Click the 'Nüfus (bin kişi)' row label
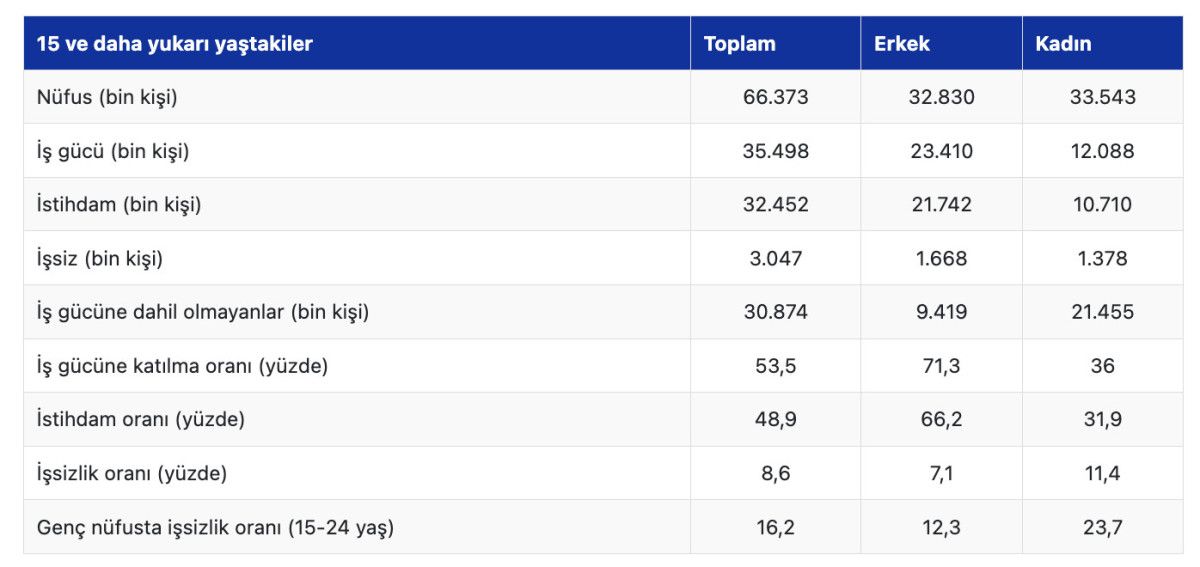The width and height of the screenshot is (1200, 567). [107, 98]
